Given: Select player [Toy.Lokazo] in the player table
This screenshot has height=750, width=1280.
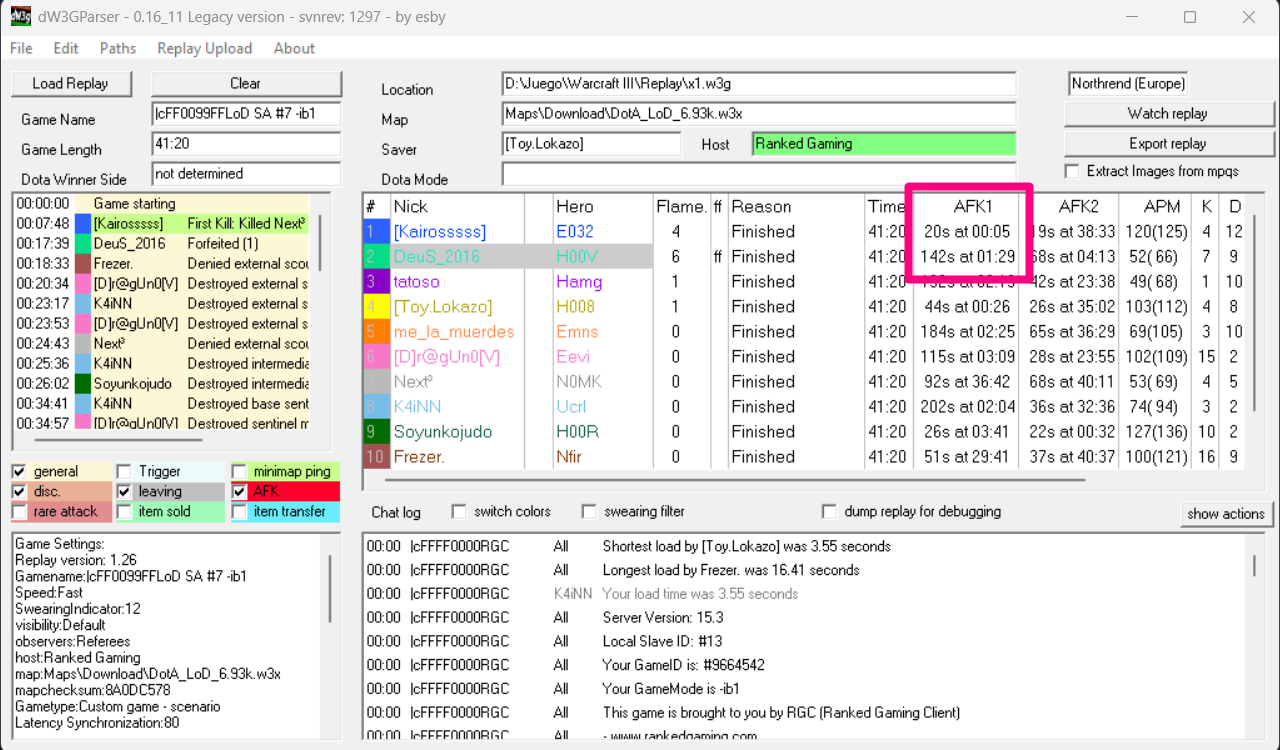Looking at the screenshot, I should [x=443, y=307].
